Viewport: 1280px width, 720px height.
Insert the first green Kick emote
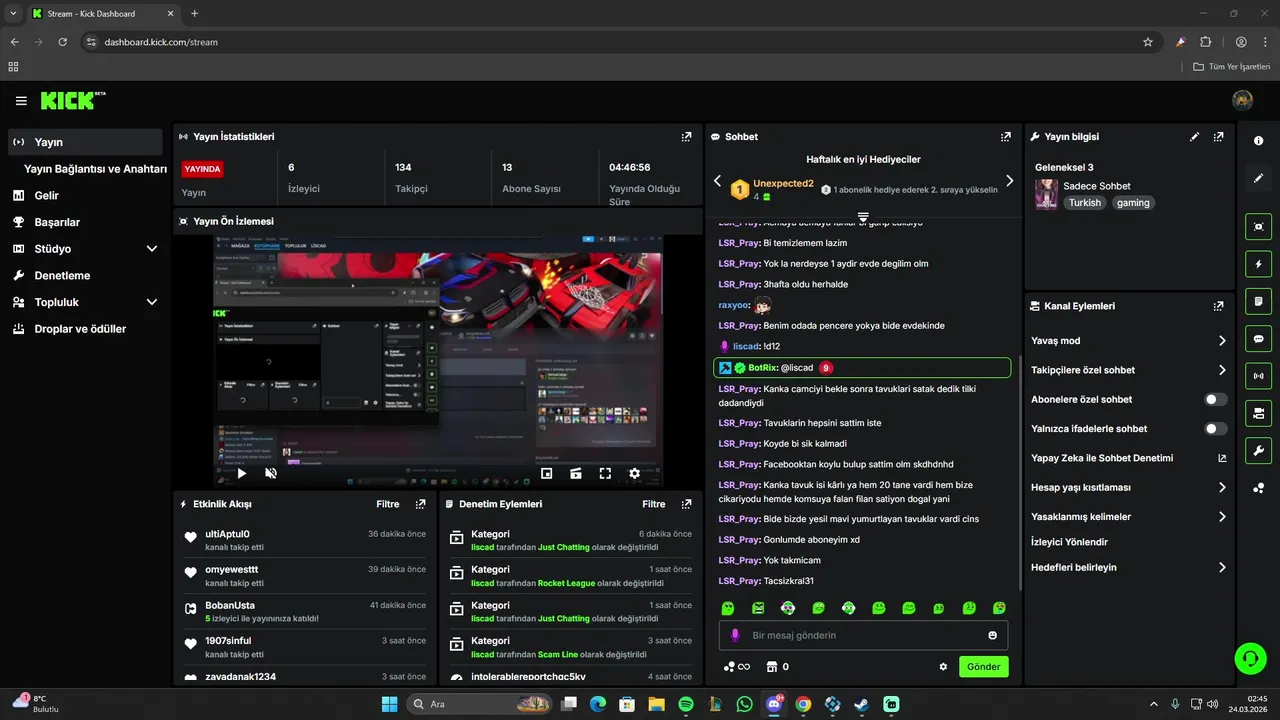(728, 608)
